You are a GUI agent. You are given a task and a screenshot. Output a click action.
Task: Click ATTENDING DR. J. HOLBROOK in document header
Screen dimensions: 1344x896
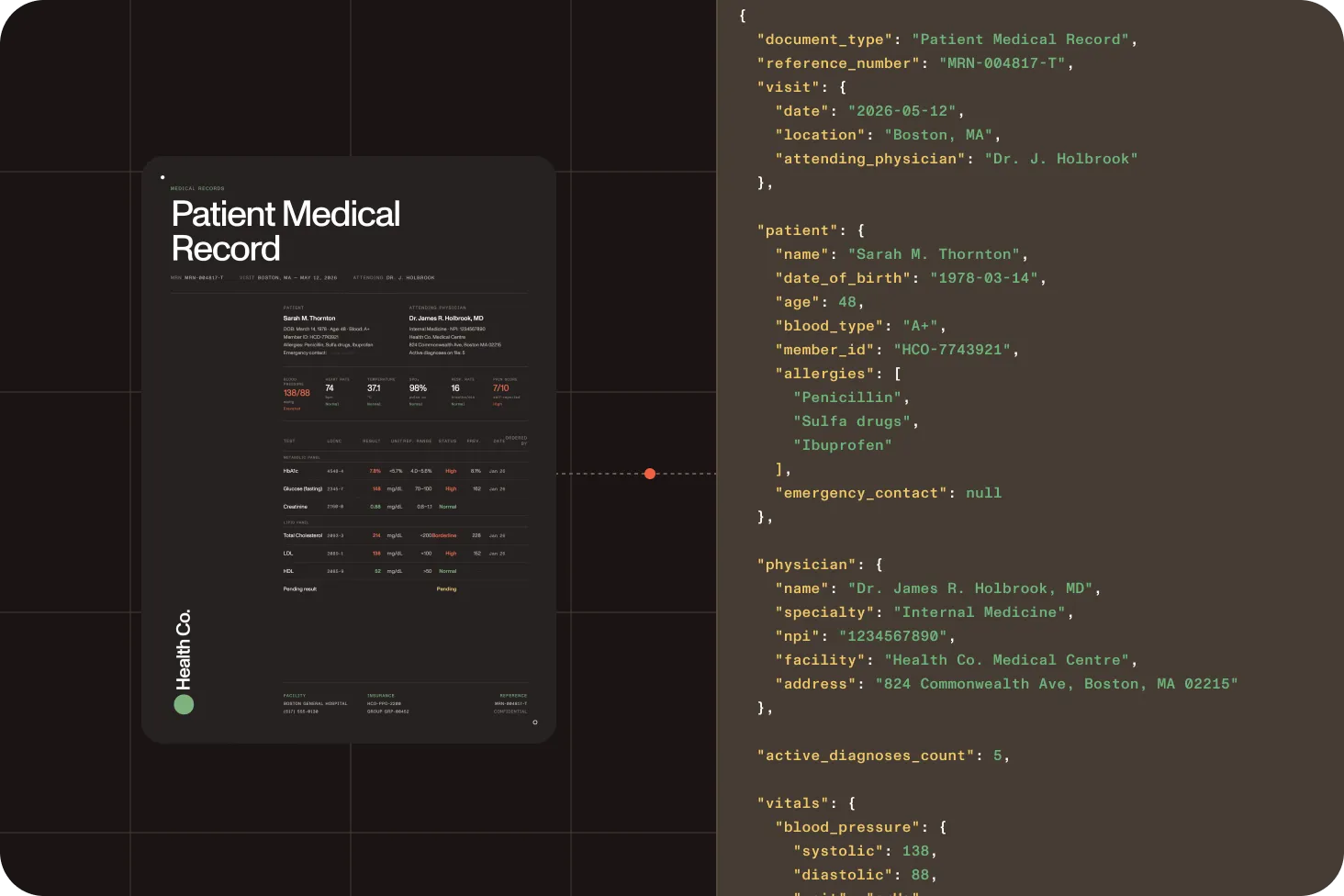click(x=394, y=277)
